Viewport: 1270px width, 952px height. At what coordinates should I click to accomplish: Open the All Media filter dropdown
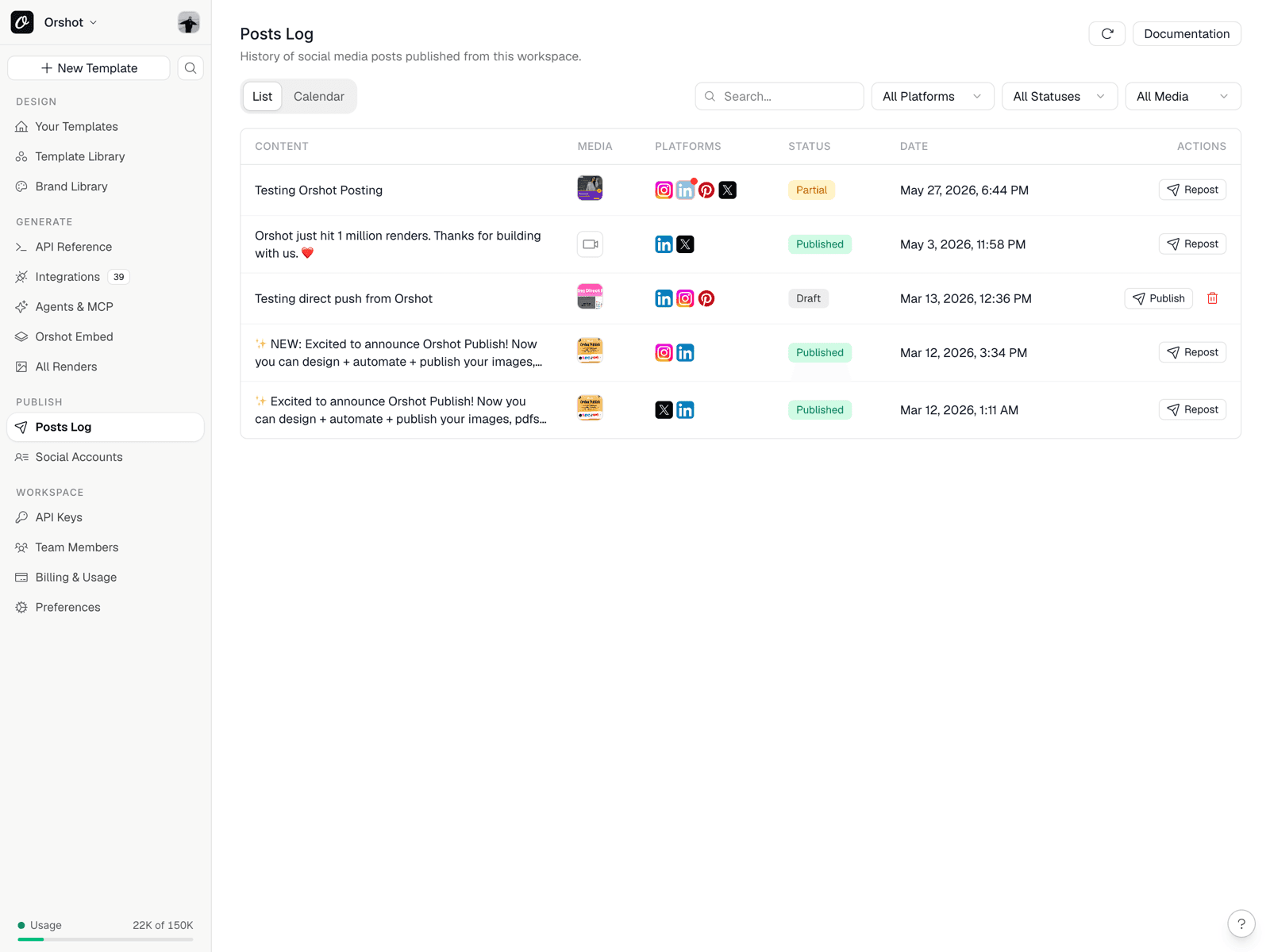pyautogui.click(x=1183, y=96)
